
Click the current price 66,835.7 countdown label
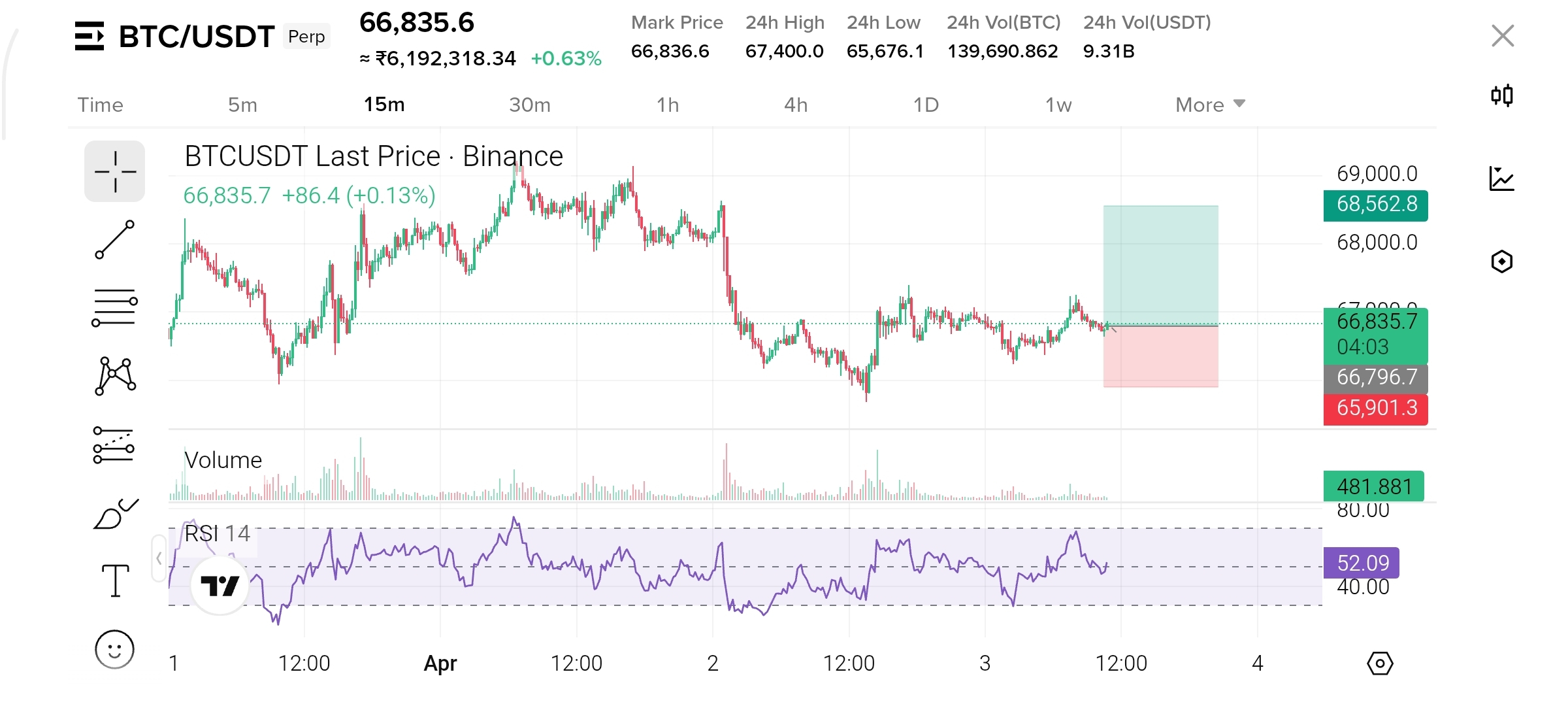pos(1376,335)
